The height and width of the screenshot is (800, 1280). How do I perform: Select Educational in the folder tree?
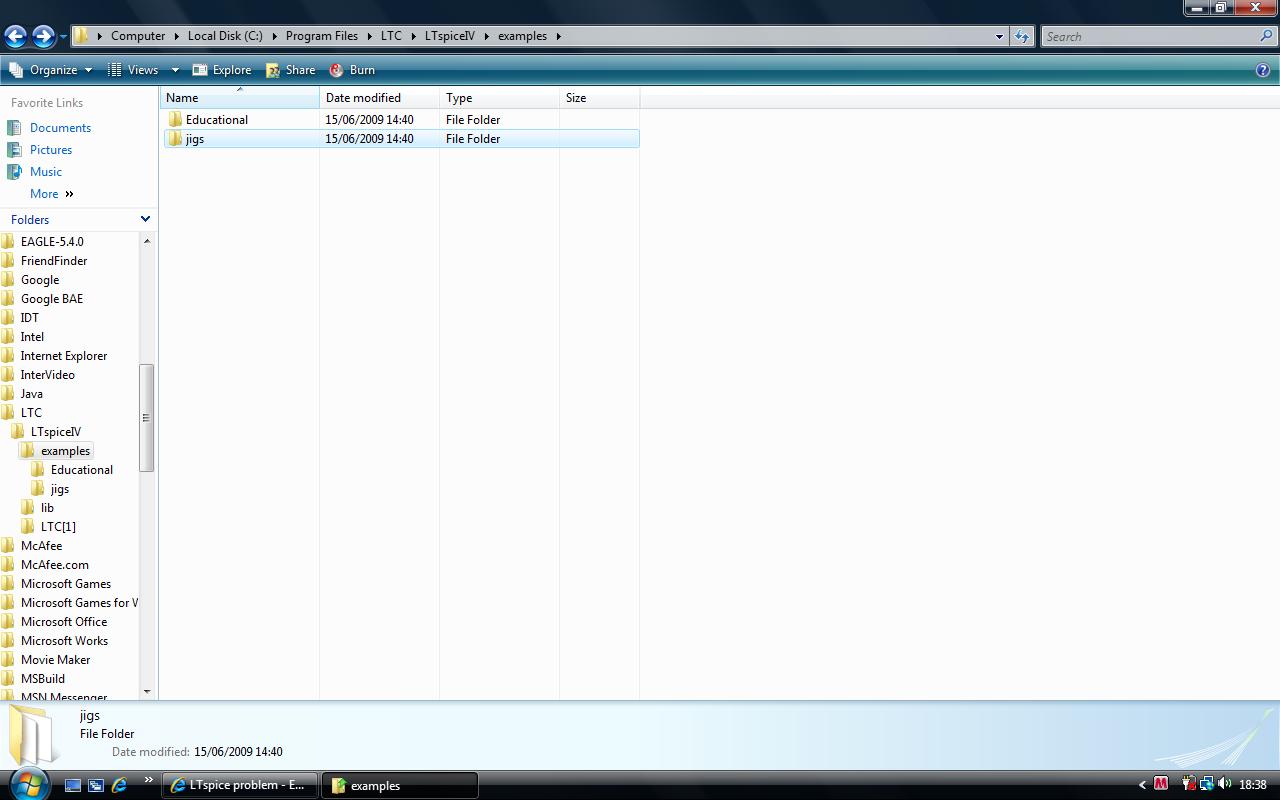(x=82, y=470)
